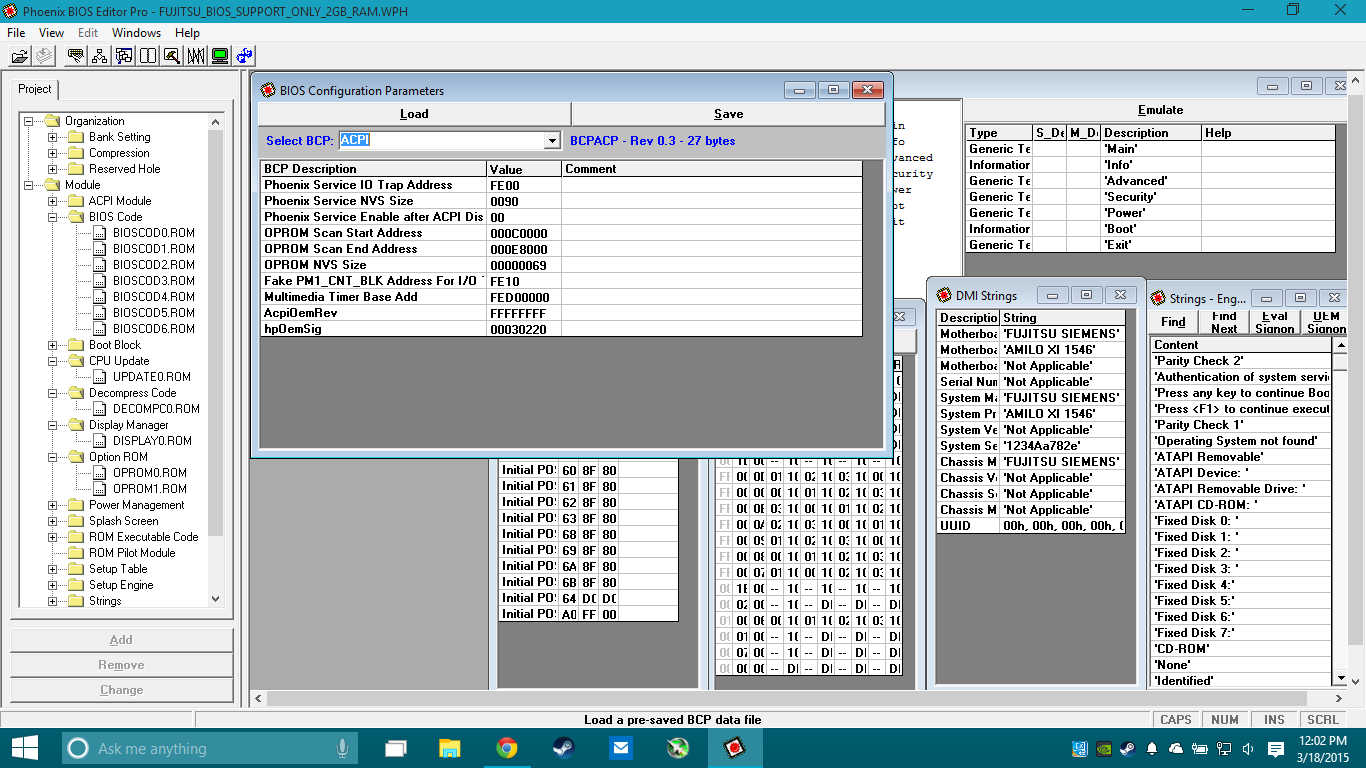Open File Explorer from taskbar
This screenshot has height=768, width=1366.
click(x=451, y=747)
